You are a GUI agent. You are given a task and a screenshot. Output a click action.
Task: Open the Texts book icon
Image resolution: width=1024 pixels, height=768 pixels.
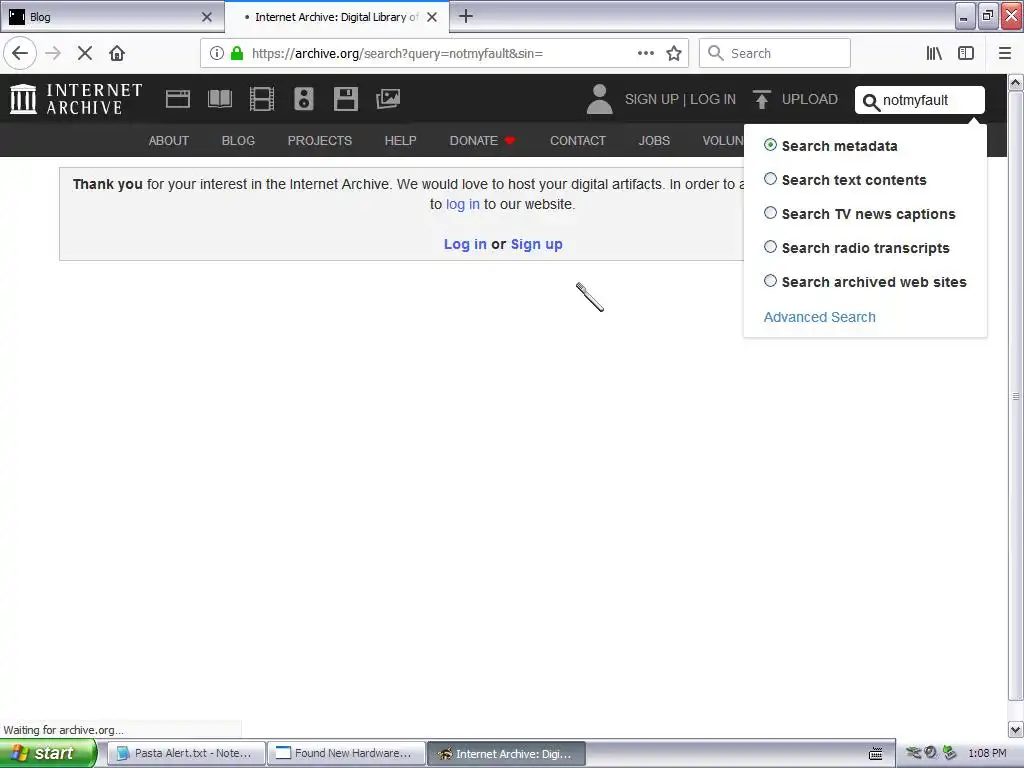219,99
